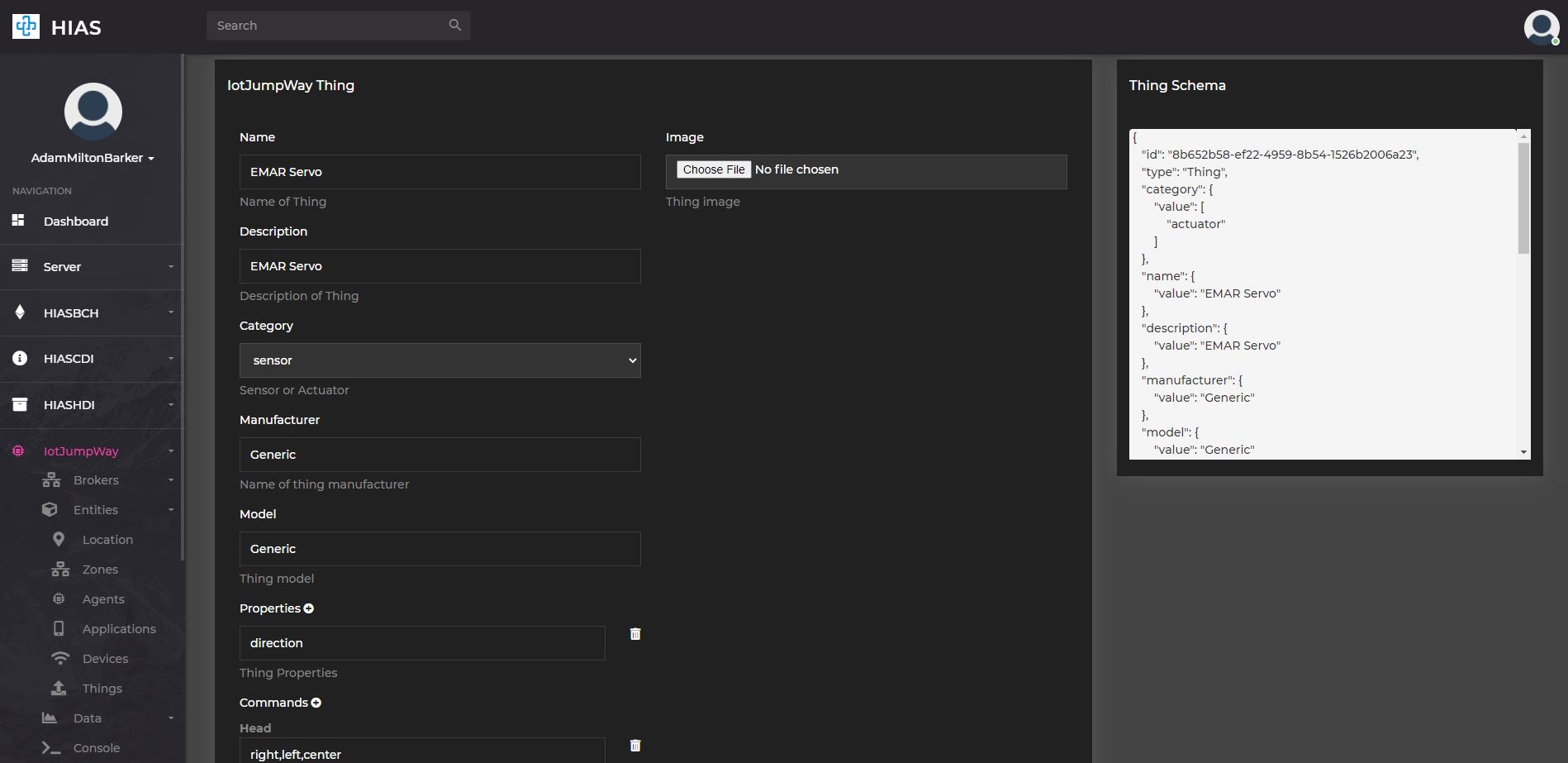Click the HIAS brand title link
Image resolution: width=1568 pixels, height=763 pixels.
coord(76,27)
